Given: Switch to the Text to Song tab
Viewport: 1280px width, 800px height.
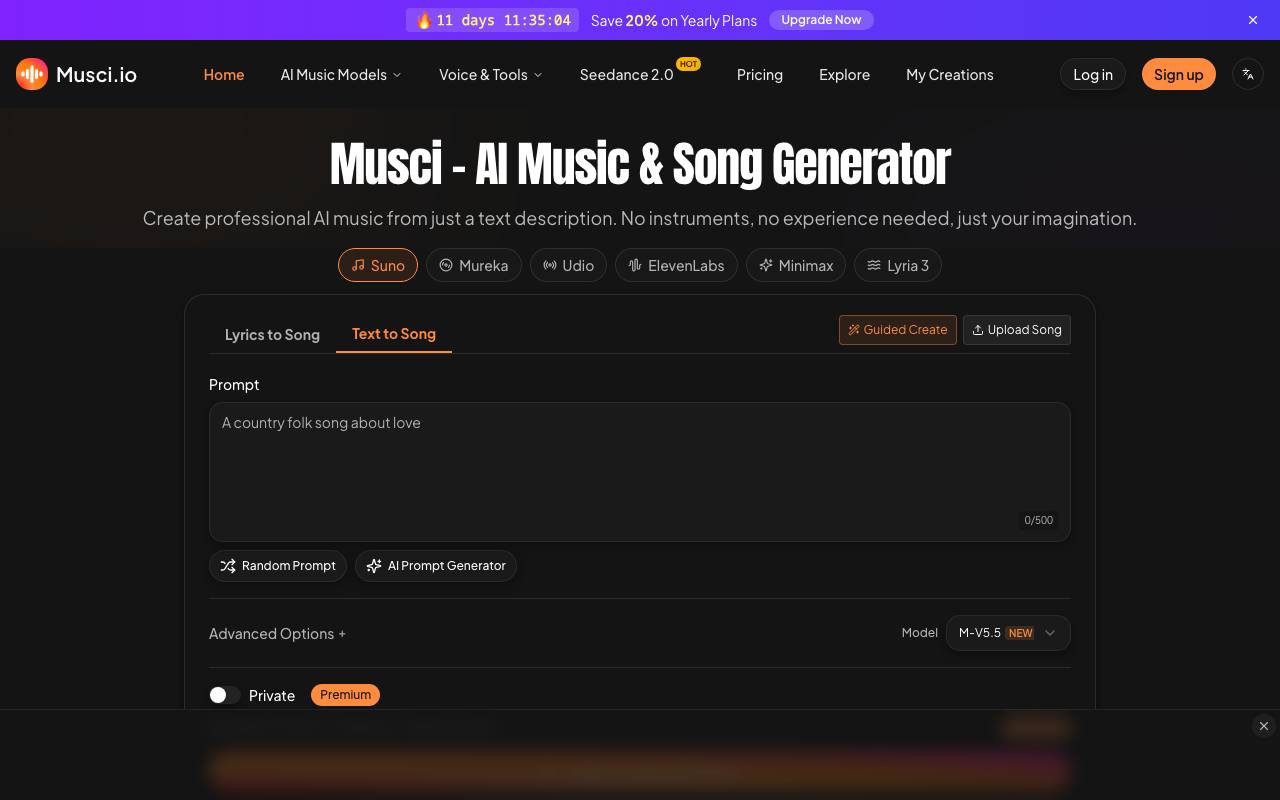Looking at the screenshot, I should pos(394,334).
